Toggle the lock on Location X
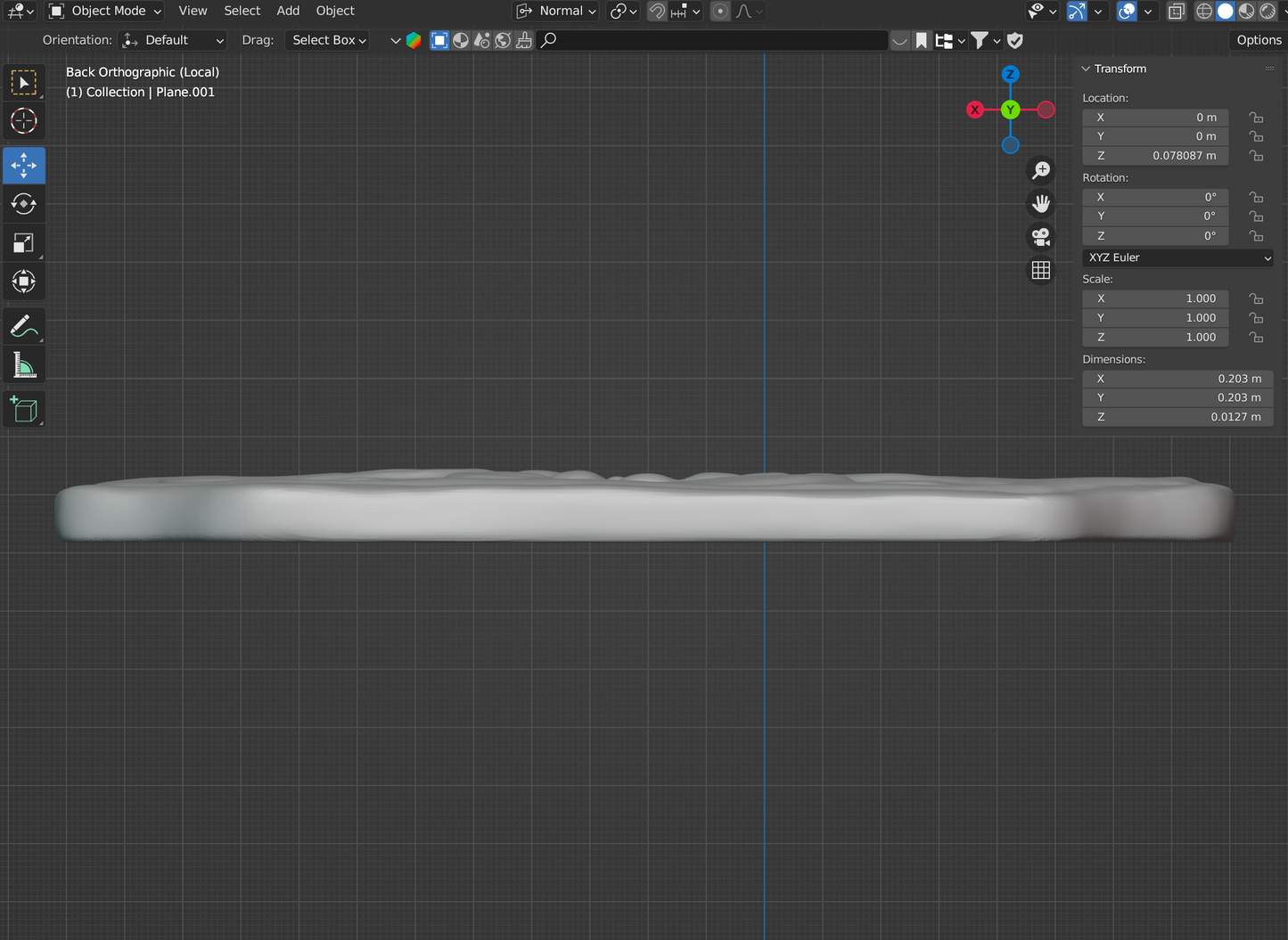The height and width of the screenshot is (940, 1288). point(1256,118)
